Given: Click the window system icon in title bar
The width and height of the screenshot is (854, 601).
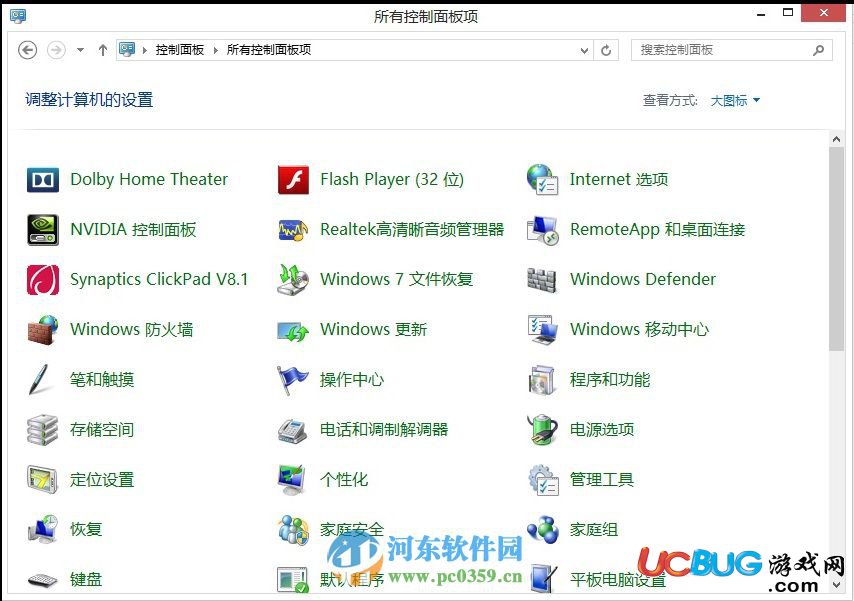Looking at the screenshot, I should 18,16.
